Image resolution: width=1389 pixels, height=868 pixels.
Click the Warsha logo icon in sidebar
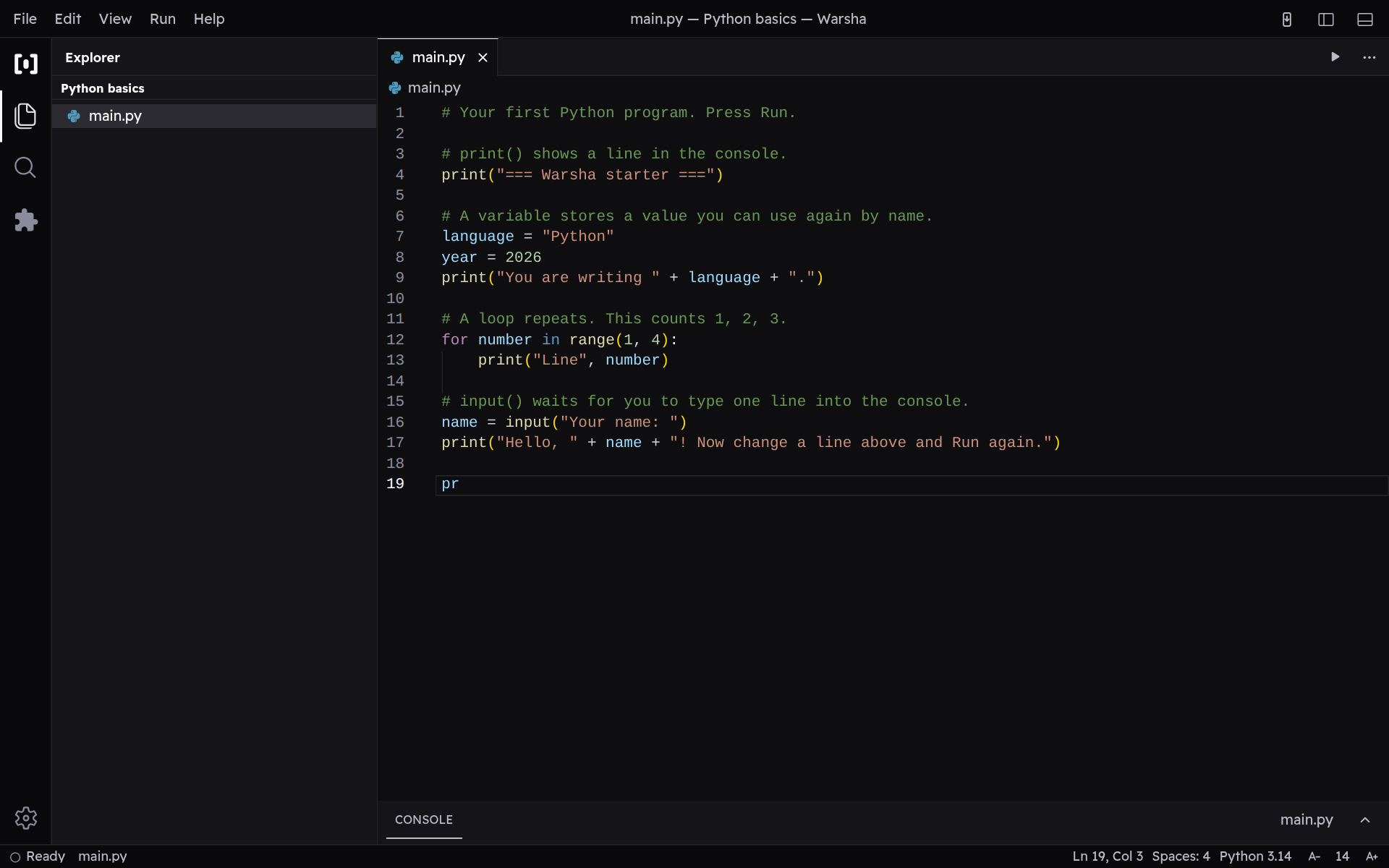click(26, 64)
